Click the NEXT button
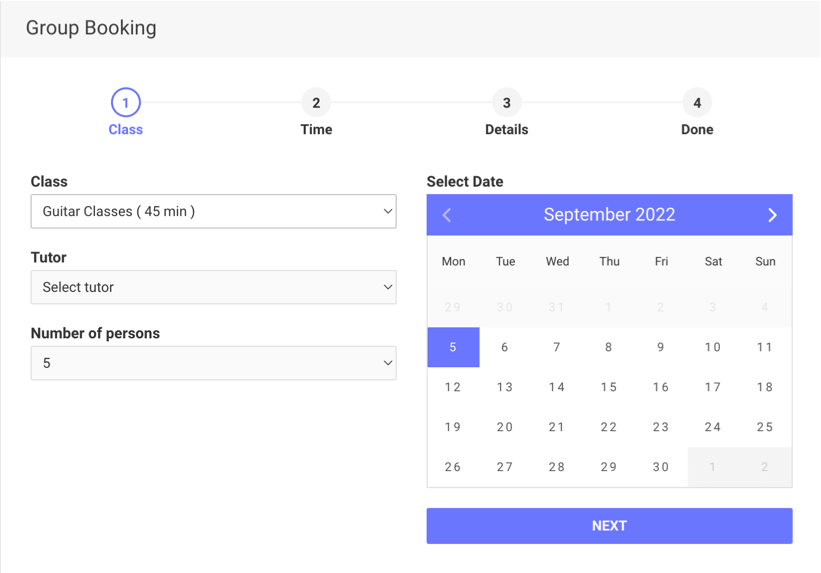The image size is (821, 573). (x=609, y=526)
